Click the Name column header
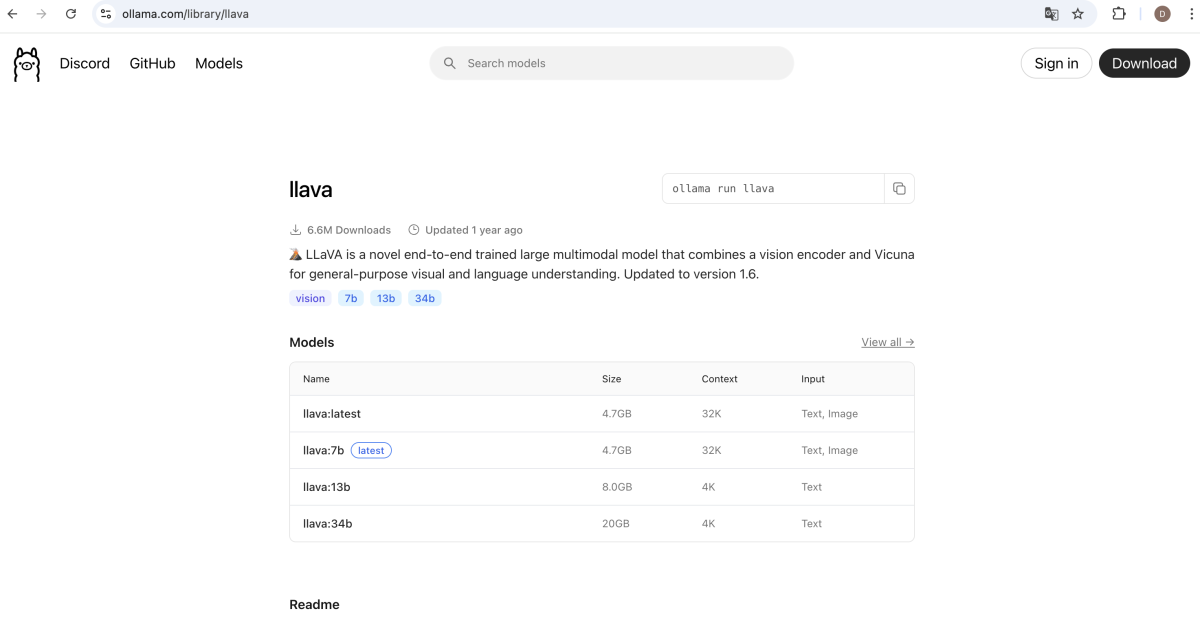This screenshot has height=618, width=1200. 316,379
